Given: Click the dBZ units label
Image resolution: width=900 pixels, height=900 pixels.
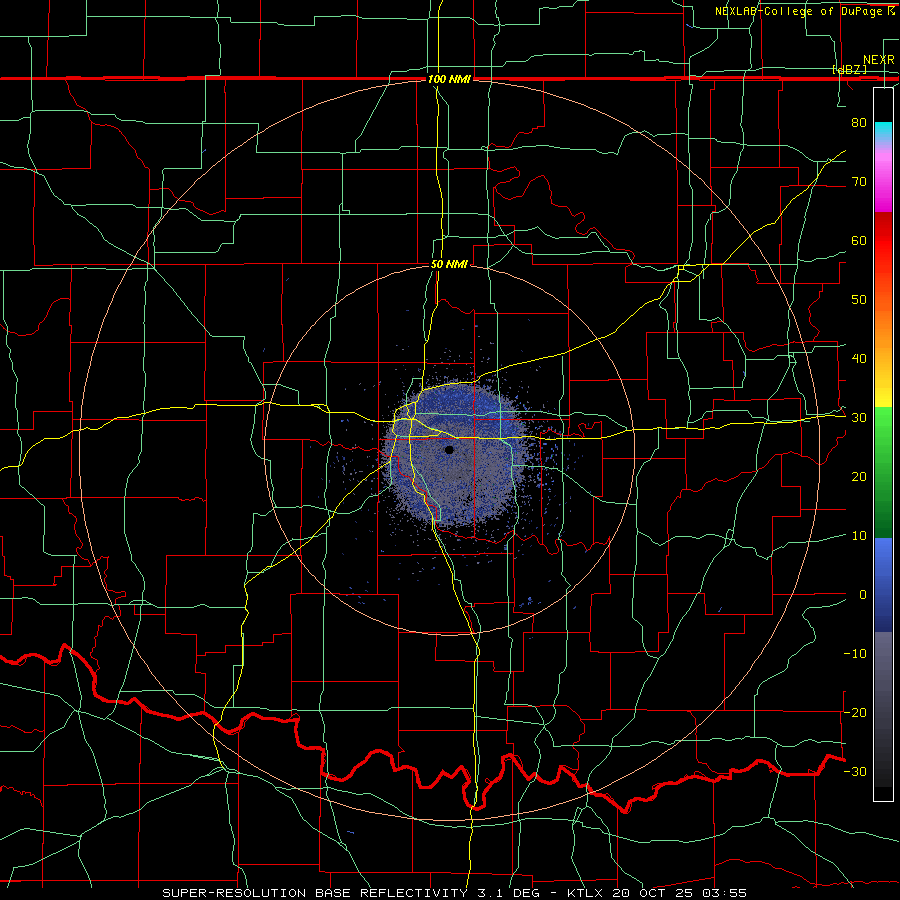Looking at the screenshot, I should (849, 70).
